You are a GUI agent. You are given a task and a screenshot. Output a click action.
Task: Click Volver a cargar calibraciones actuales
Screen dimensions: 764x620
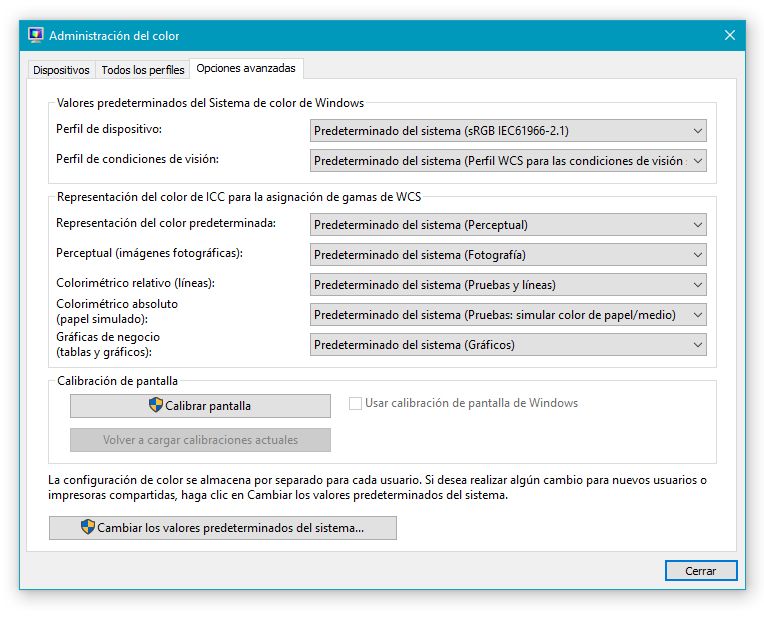point(200,440)
